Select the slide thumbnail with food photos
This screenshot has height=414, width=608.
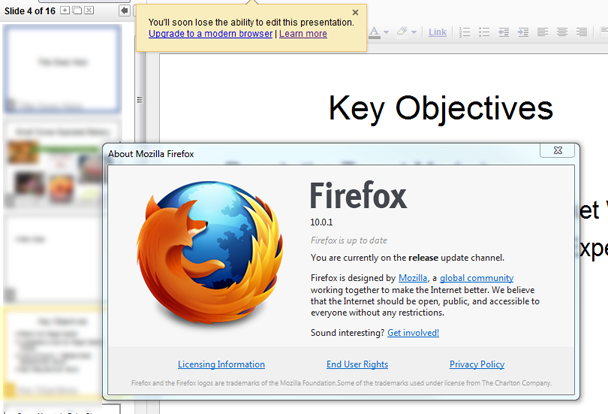54,165
